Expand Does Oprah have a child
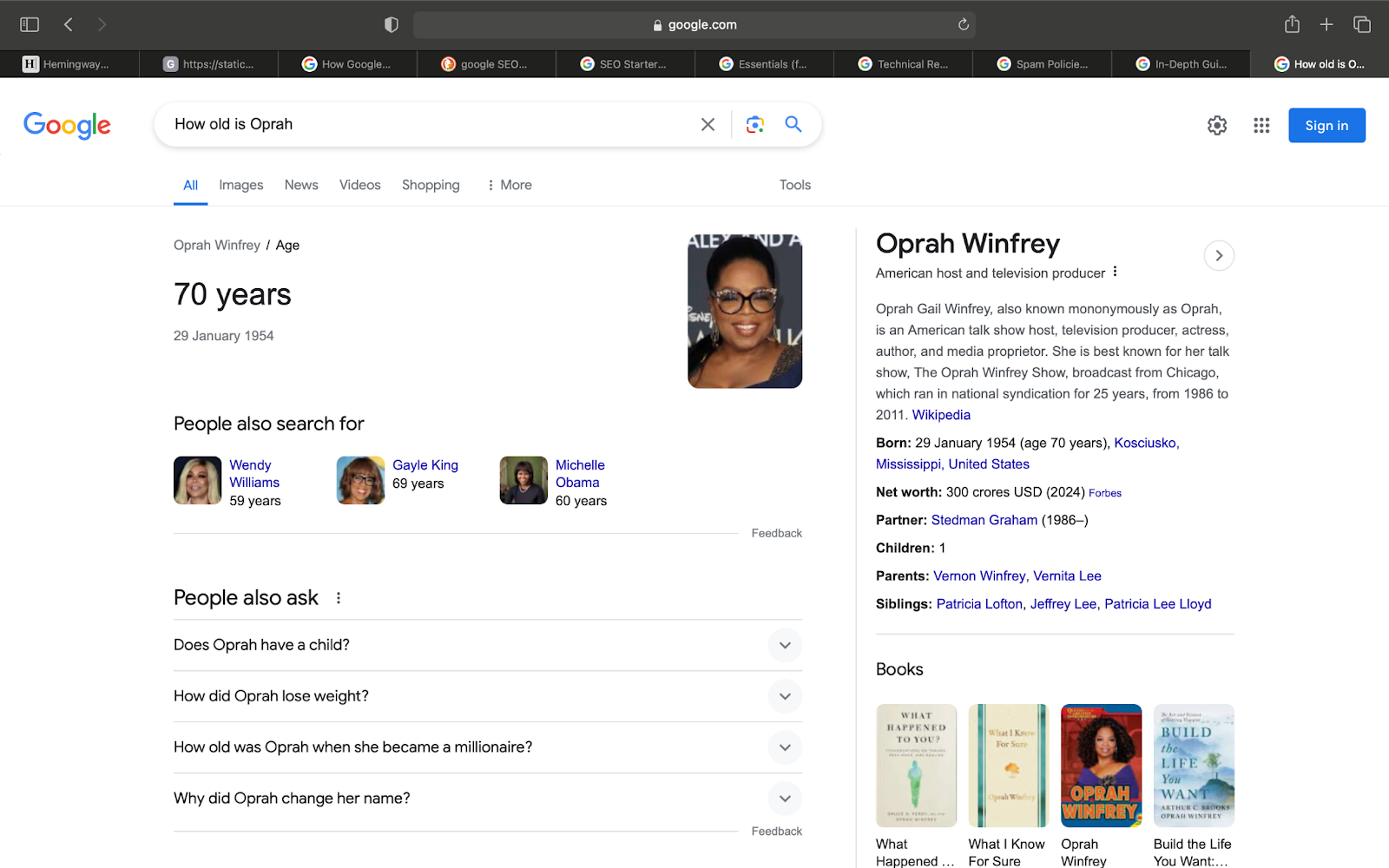The height and width of the screenshot is (868, 1389). tap(488, 645)
